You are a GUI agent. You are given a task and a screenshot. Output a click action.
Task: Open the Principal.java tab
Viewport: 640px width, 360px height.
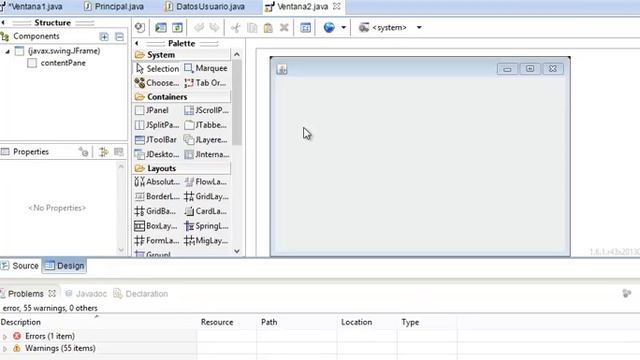point(114,7)
